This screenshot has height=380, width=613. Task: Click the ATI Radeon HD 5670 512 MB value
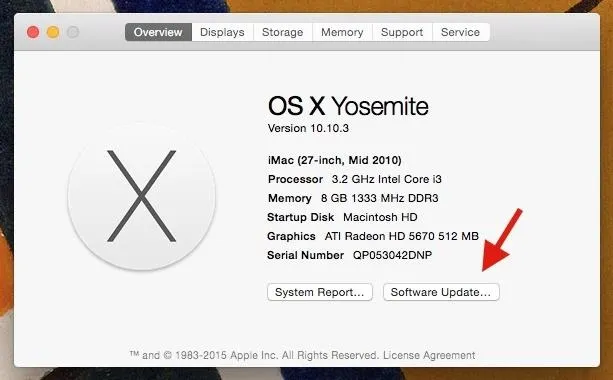tap(401, 236)
